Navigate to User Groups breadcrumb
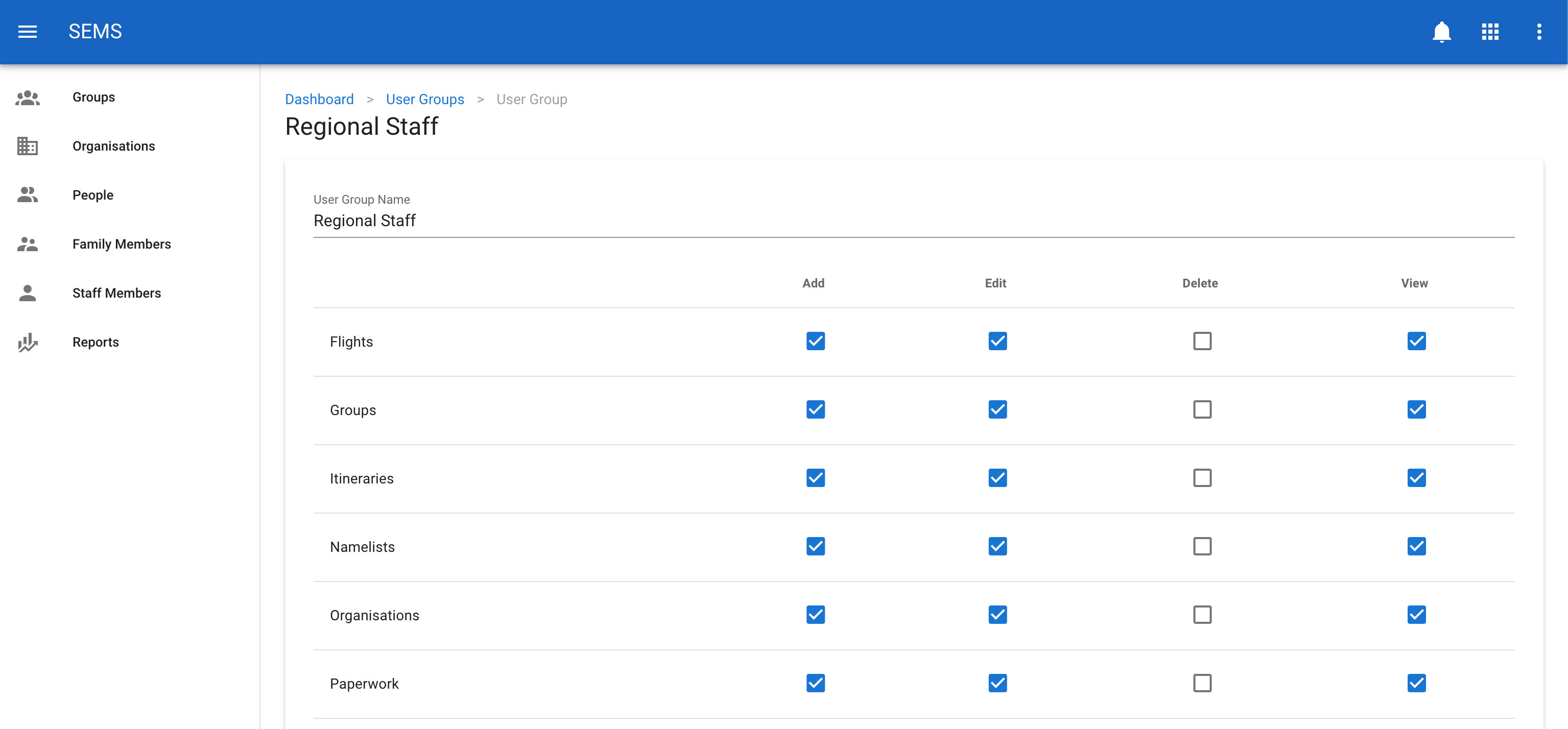Screen dimensions: 1568x729 (425, 99)
